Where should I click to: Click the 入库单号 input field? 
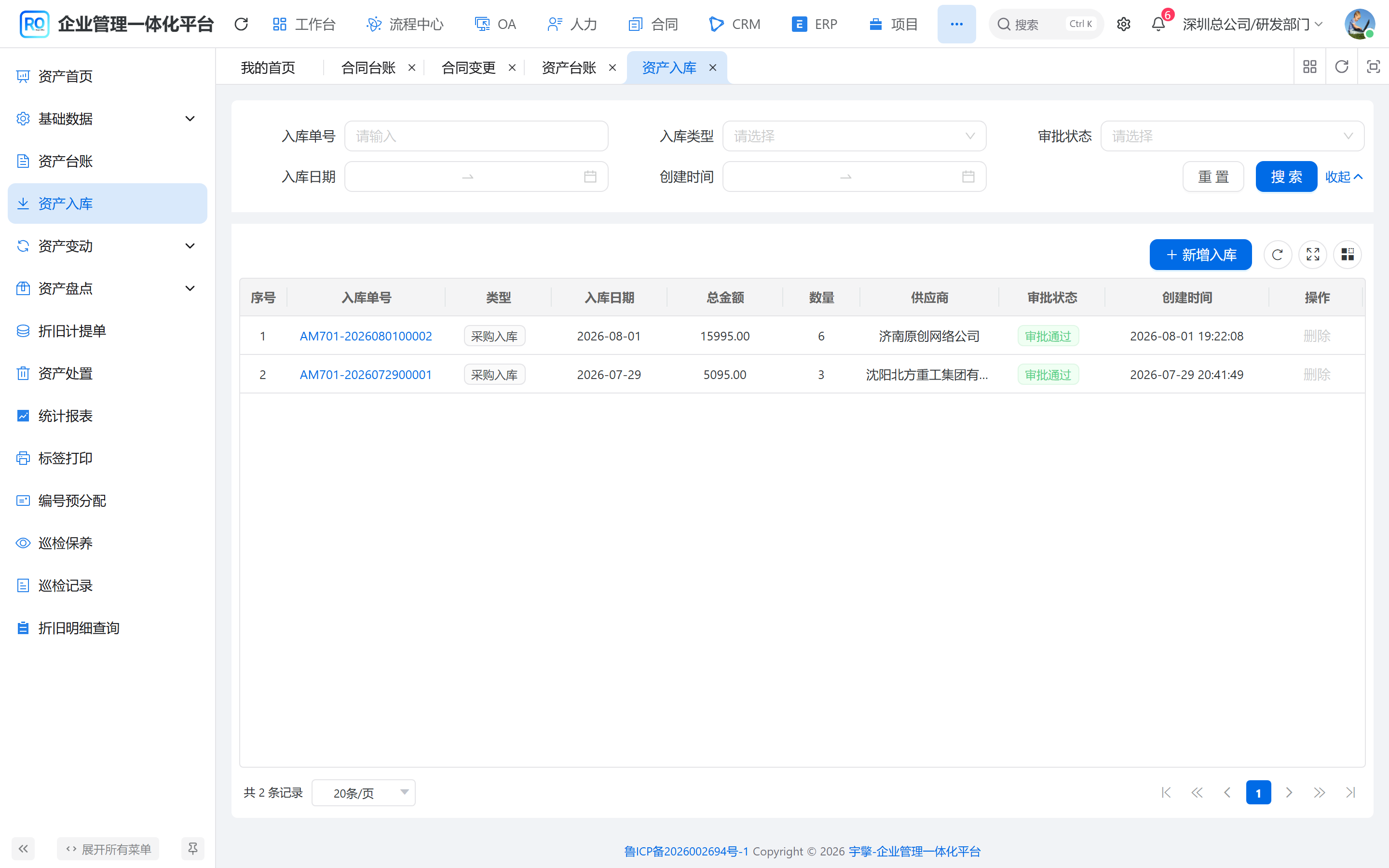476,136
